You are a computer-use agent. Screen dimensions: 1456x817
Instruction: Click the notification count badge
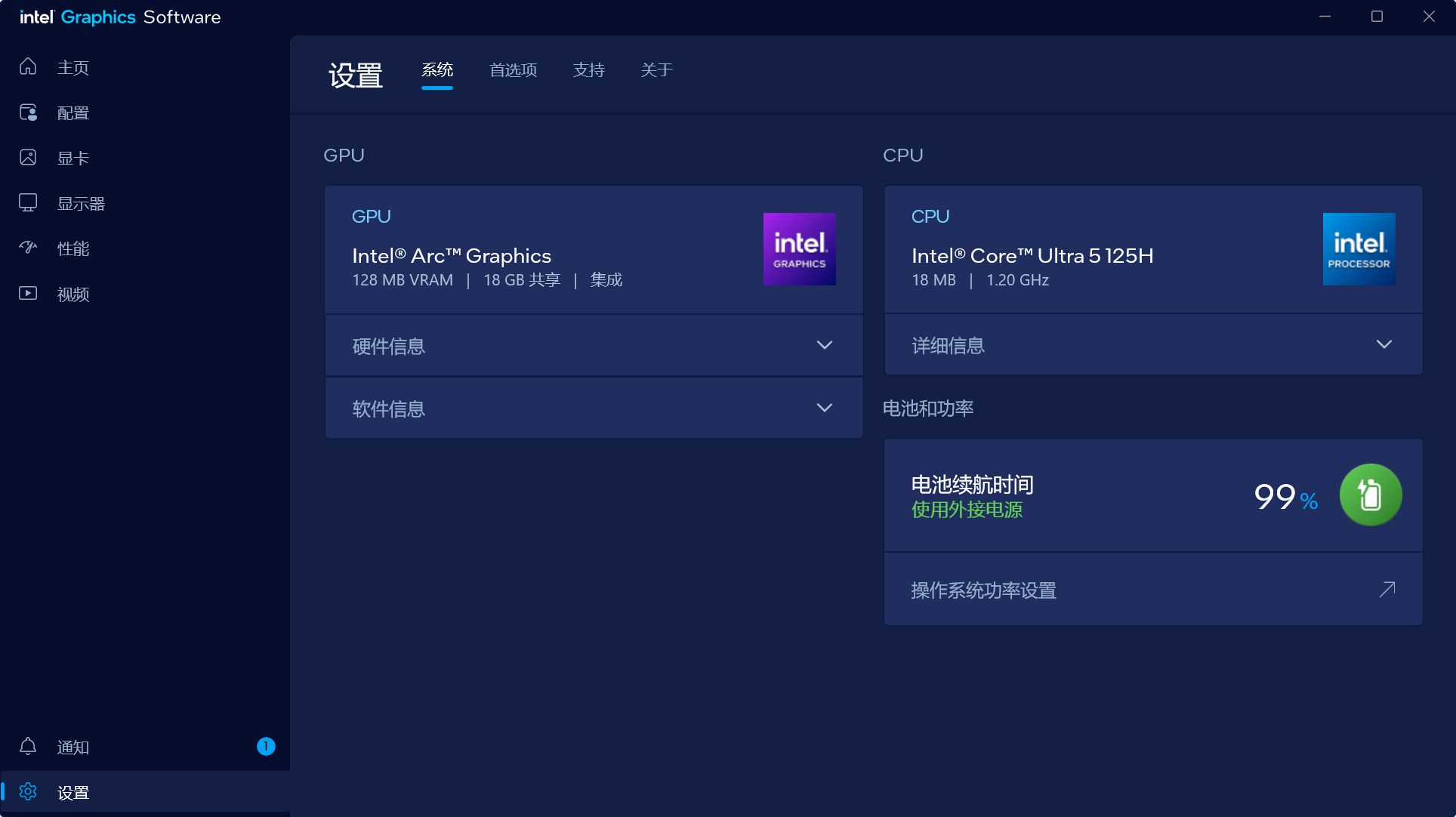tap(266, 747)
